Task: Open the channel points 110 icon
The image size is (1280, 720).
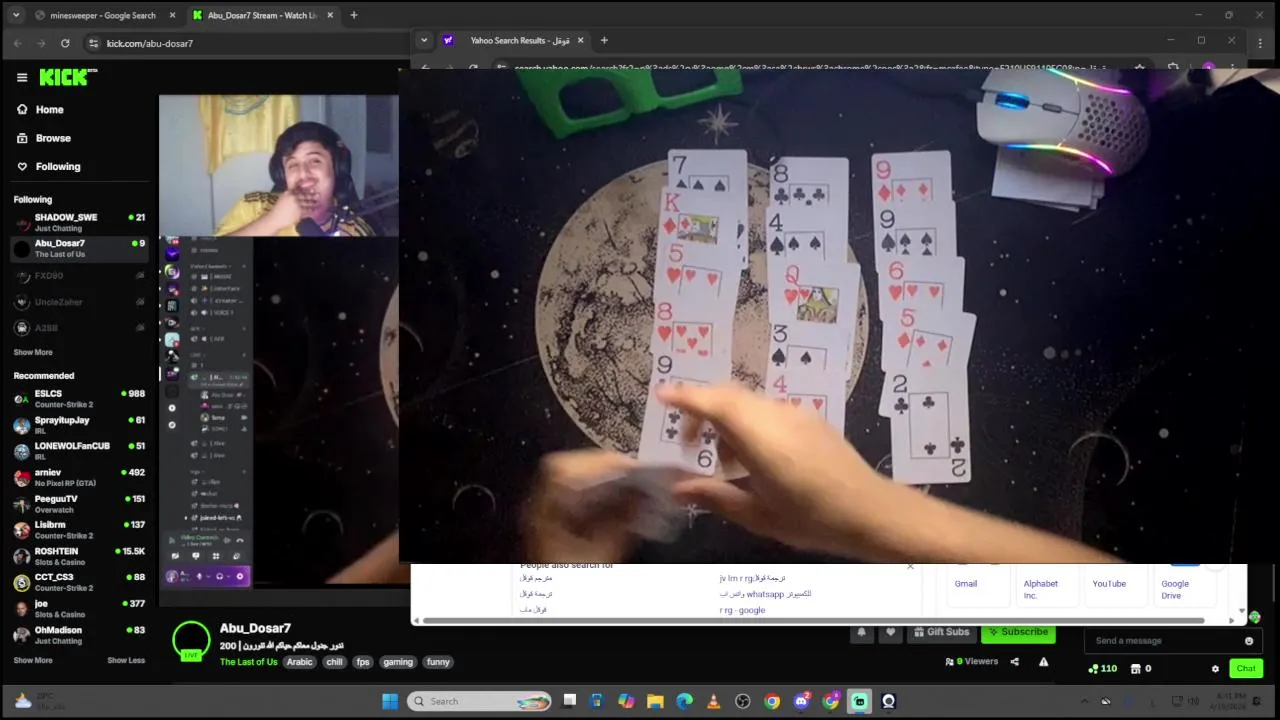Action: tap(1102, 669)
